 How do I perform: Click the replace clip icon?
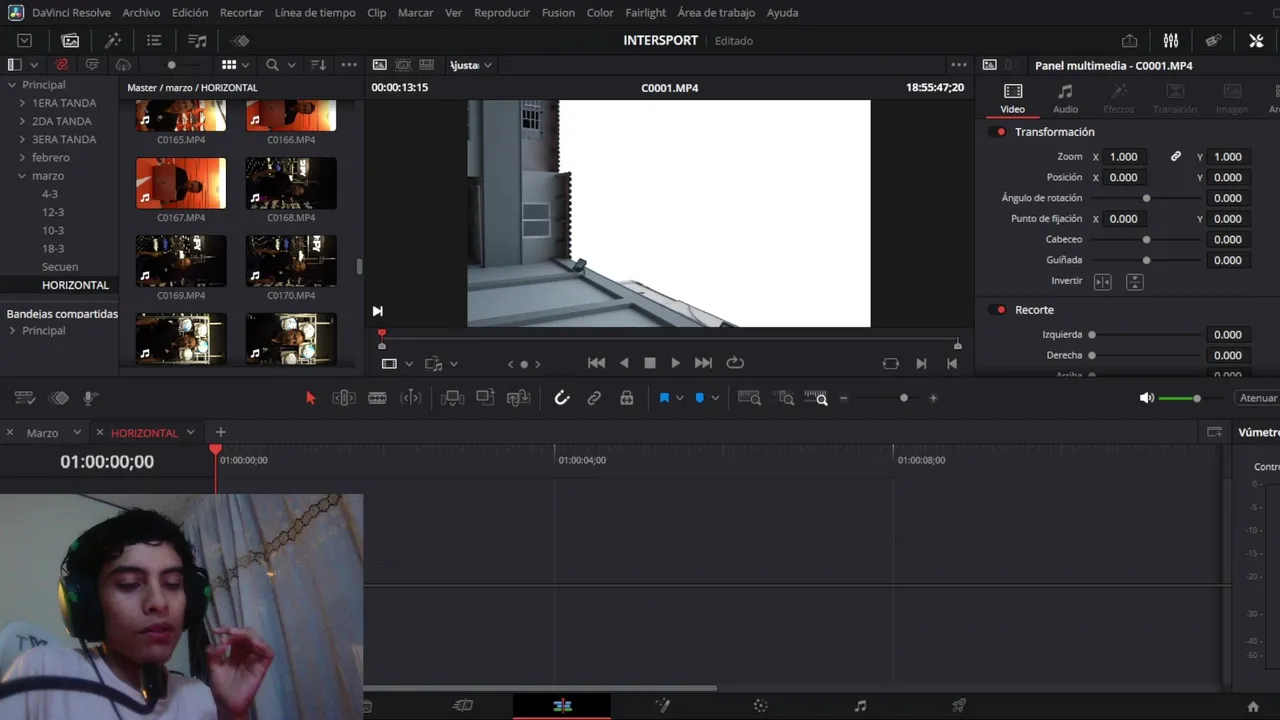pos(518,398)
